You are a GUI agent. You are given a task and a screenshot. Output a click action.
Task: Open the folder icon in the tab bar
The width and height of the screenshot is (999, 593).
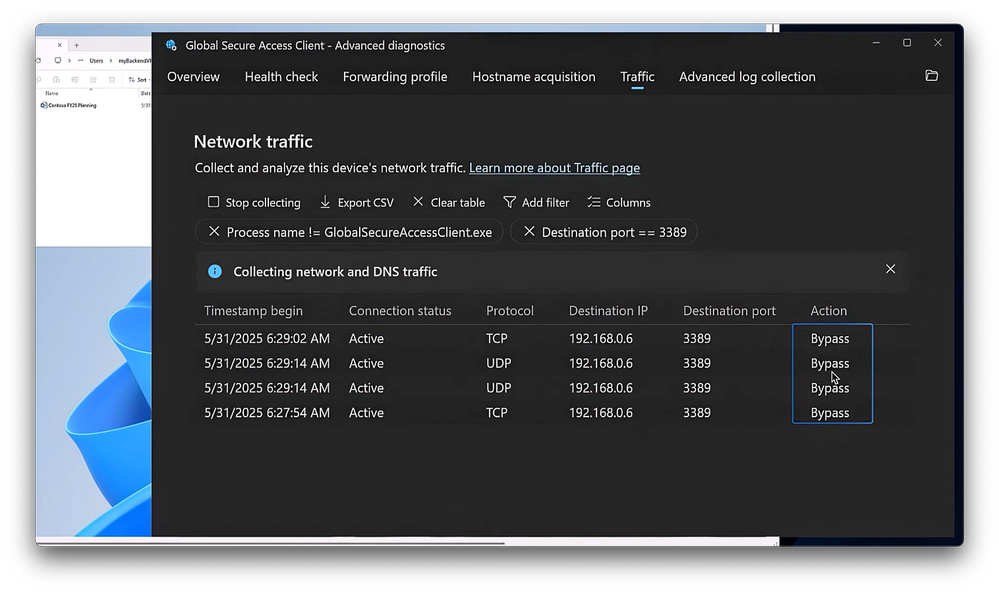(931, 76)
